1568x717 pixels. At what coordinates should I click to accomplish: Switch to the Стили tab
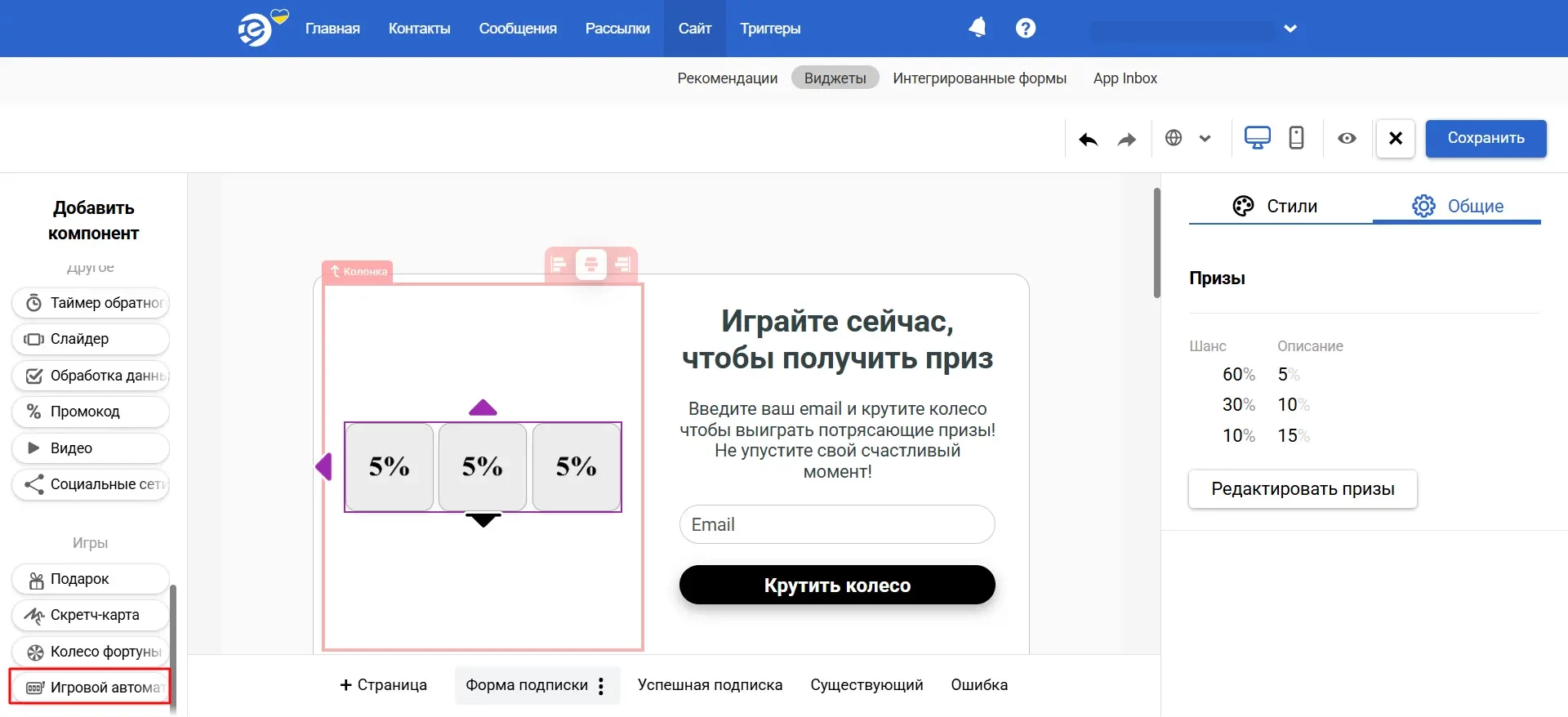tap(1276, 206)
